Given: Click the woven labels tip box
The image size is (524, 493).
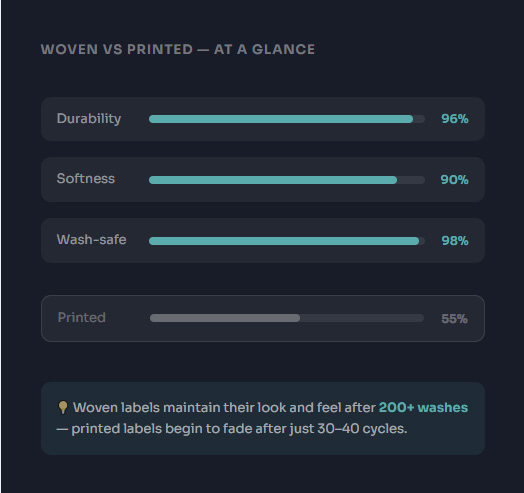Looking at the screenshot, I should [263, 418].
